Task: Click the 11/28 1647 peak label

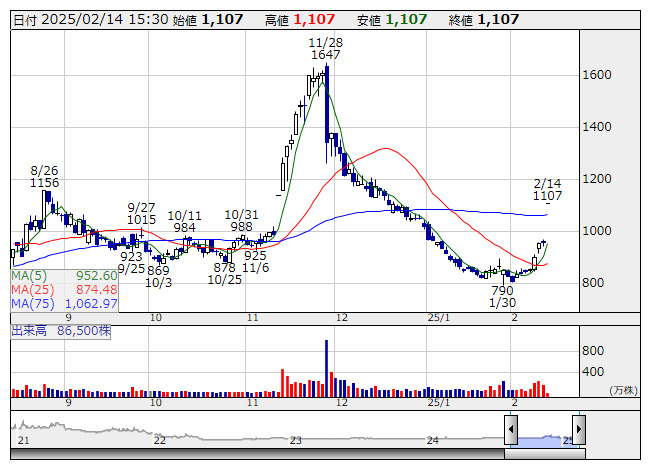Action: pos(326,48)
